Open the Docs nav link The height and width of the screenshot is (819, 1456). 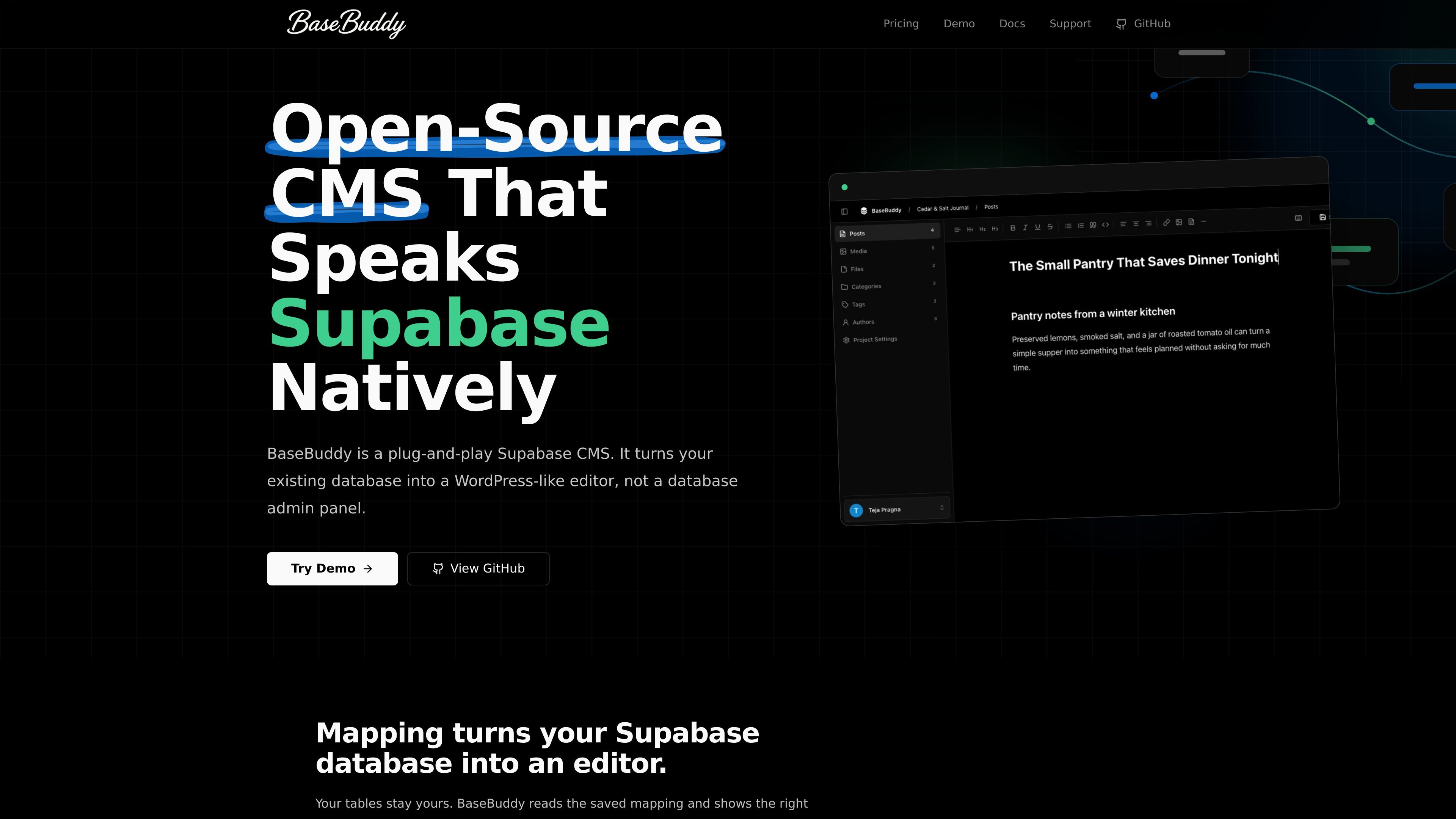(x=1012, y=24)
